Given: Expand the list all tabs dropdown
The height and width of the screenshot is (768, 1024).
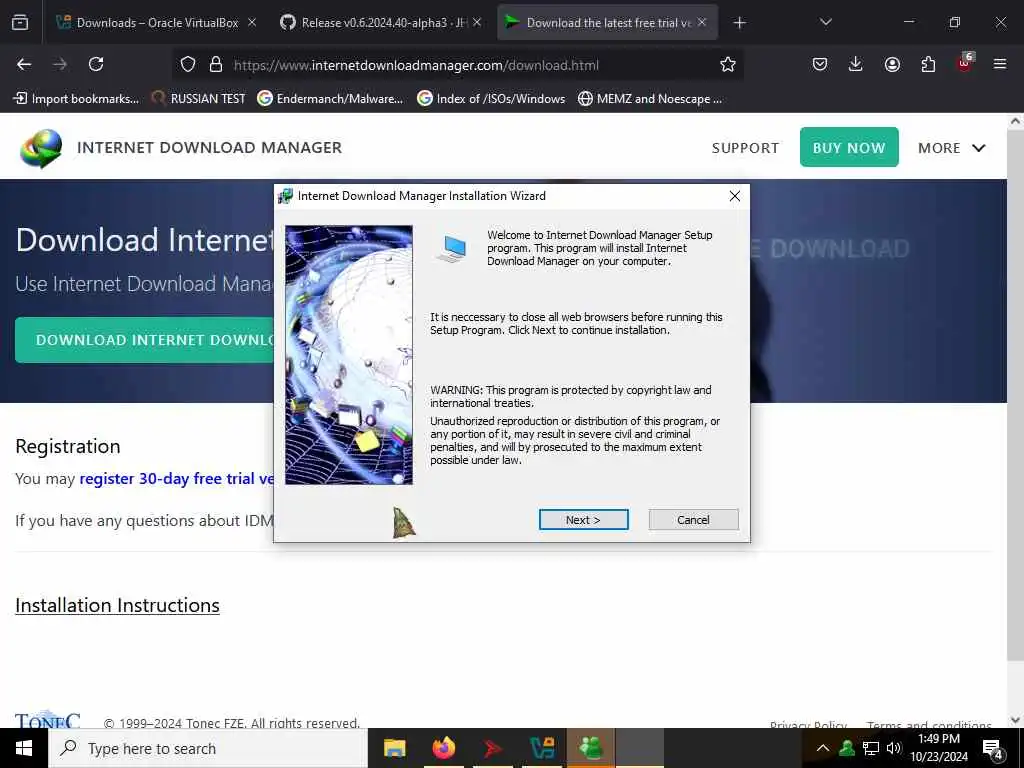Looking at the screenshot, I should [825, 22].
